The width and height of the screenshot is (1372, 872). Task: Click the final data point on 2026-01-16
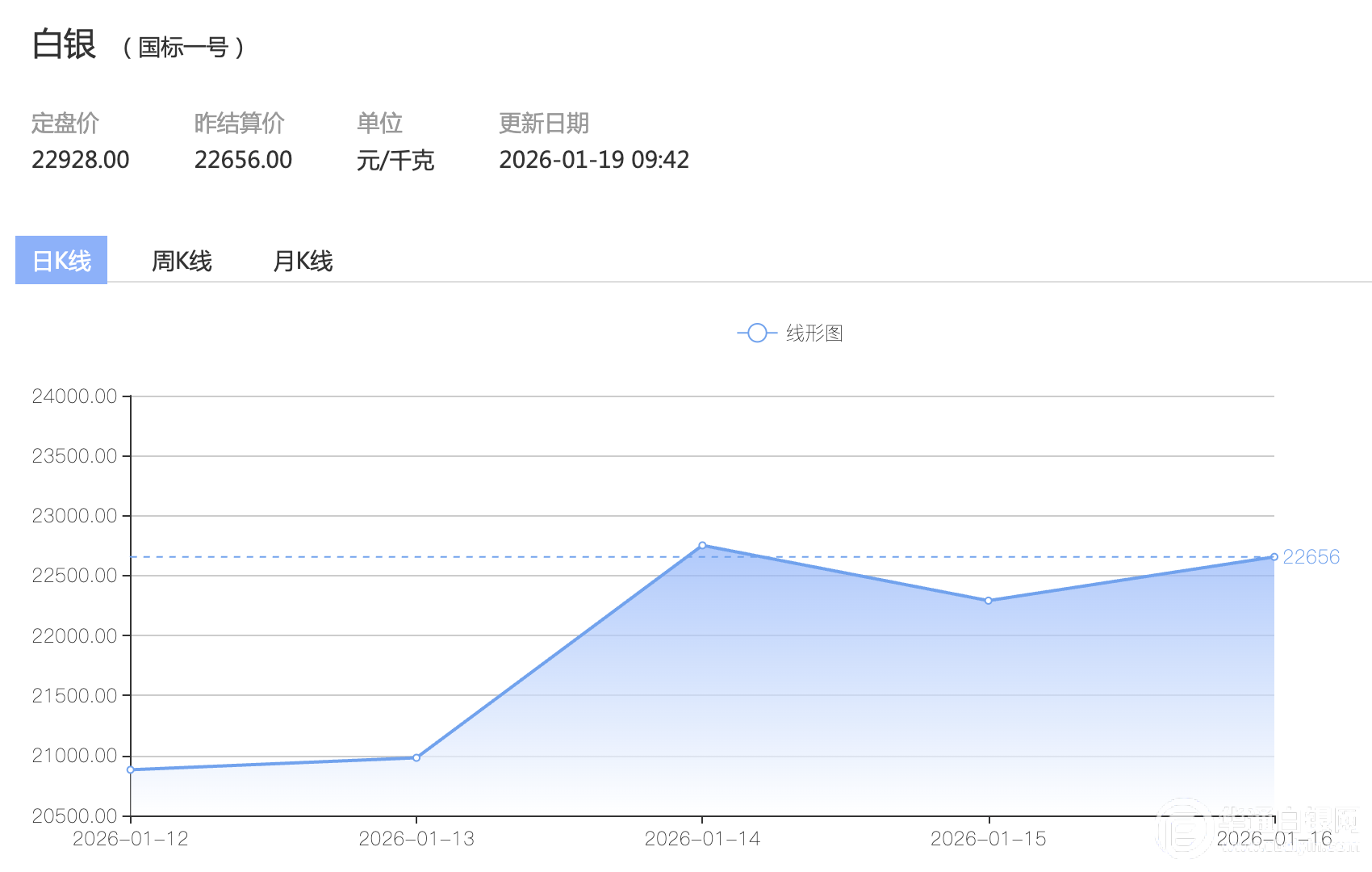pyautogui.click(x=1274, y=557)
